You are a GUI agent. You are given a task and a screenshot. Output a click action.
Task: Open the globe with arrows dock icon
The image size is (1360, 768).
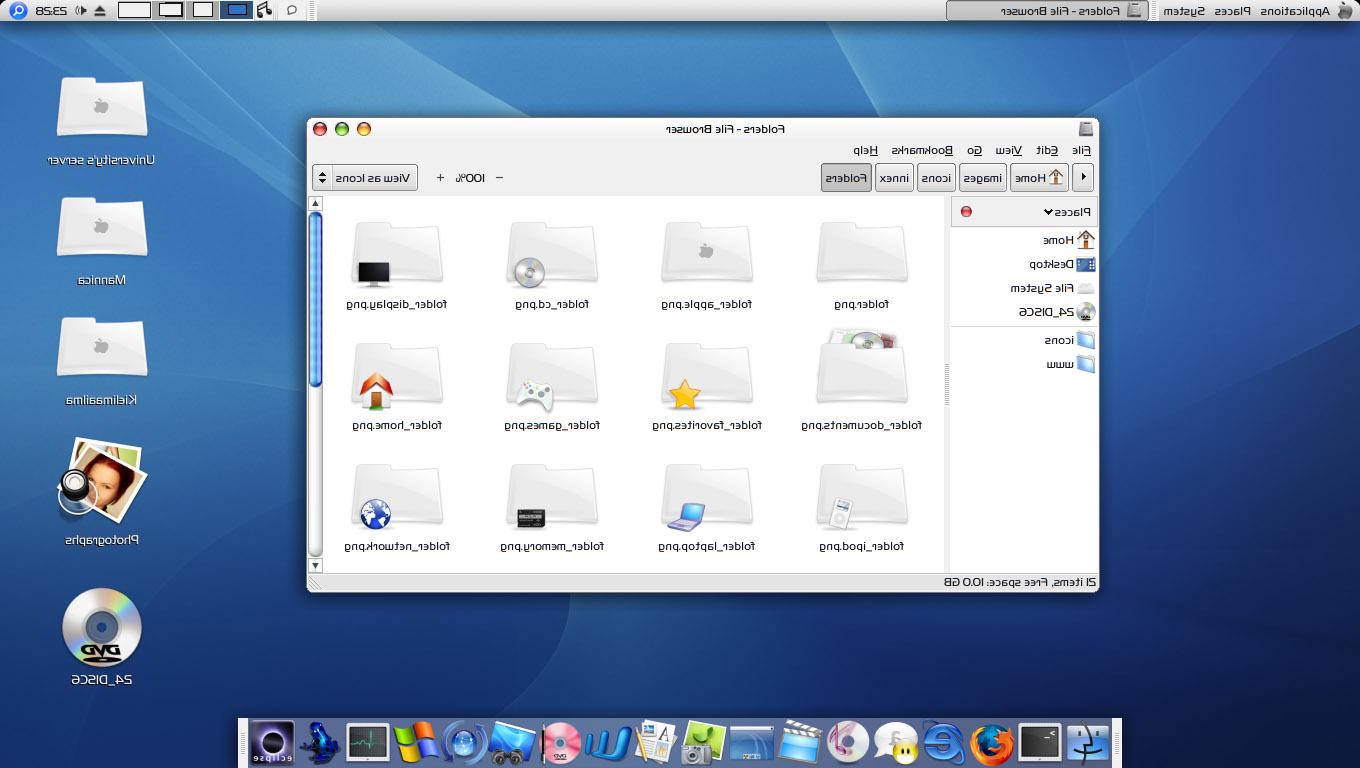tap(464, 743)
